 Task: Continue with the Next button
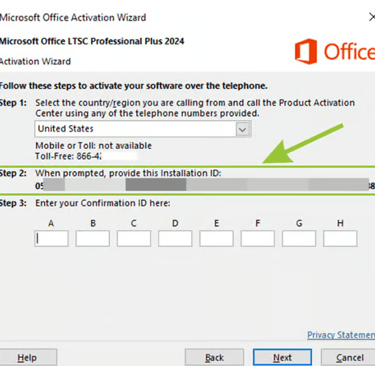(x=282, y=358)
